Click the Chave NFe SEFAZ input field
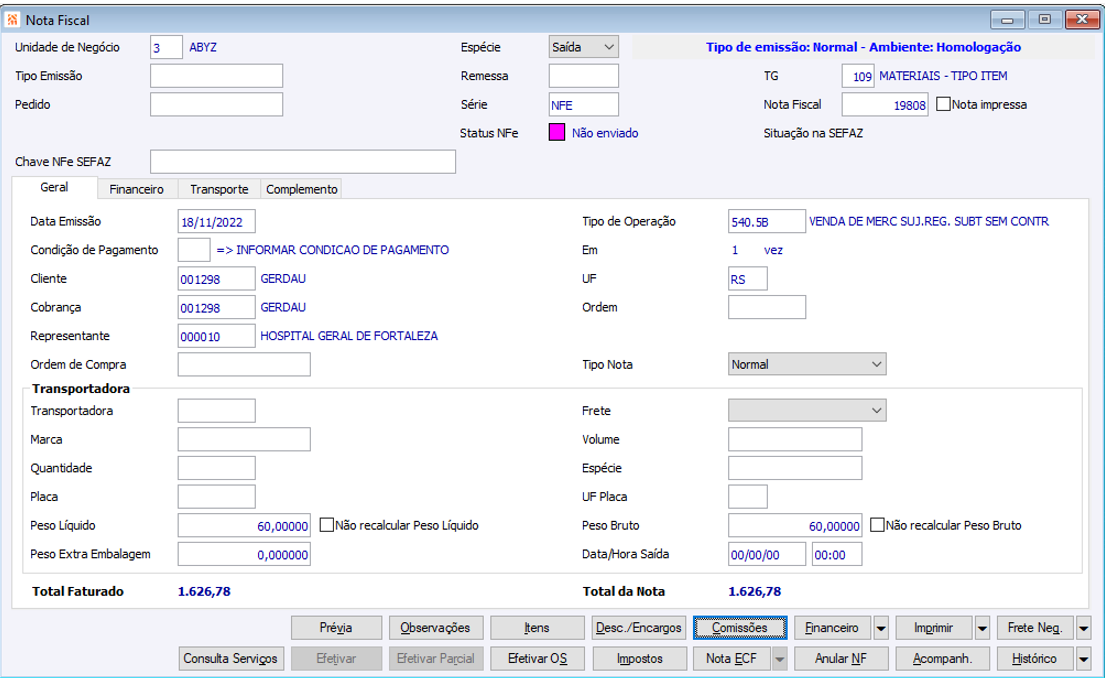The width and height of the screenshot is (1105, 678). (x=302, y=162)
